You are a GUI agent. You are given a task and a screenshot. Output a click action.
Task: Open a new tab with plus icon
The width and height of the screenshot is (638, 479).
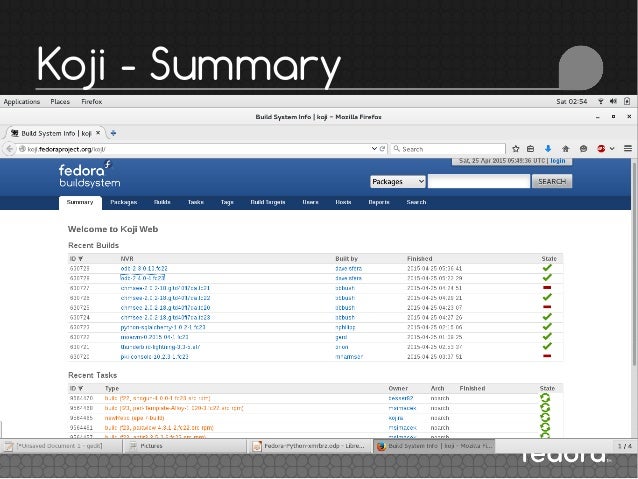[114, 133]
